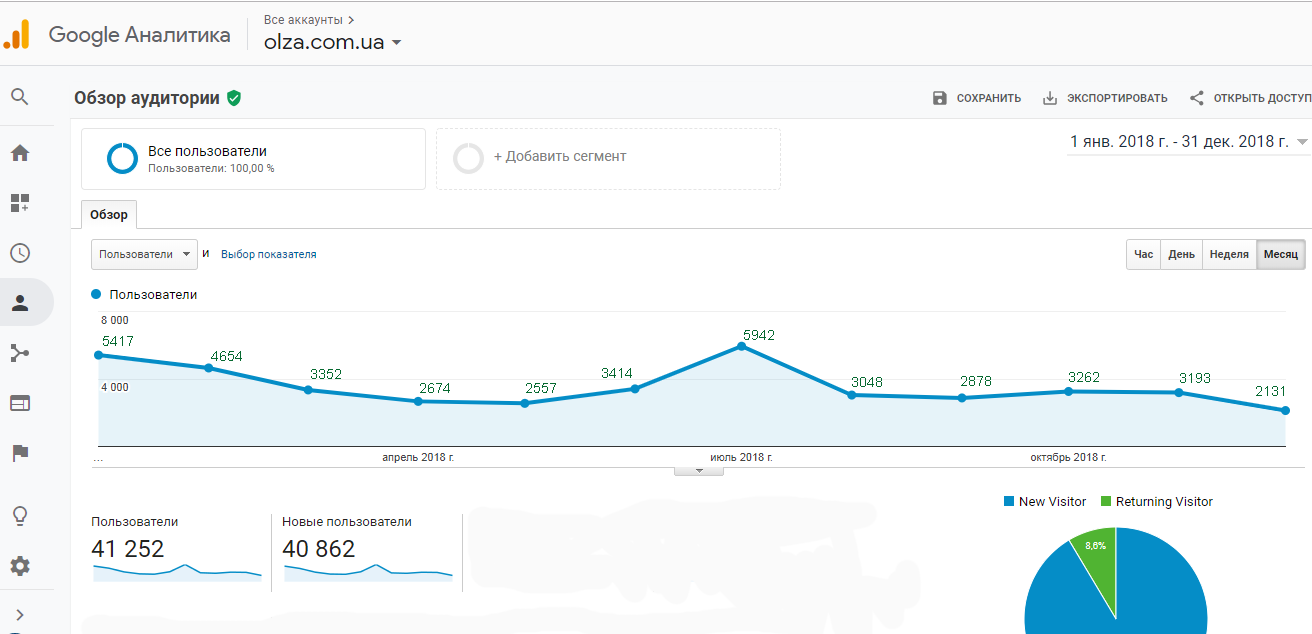Click the share access icon
The height and width of the screenshot is (634, 1312).
[1196, 98]
